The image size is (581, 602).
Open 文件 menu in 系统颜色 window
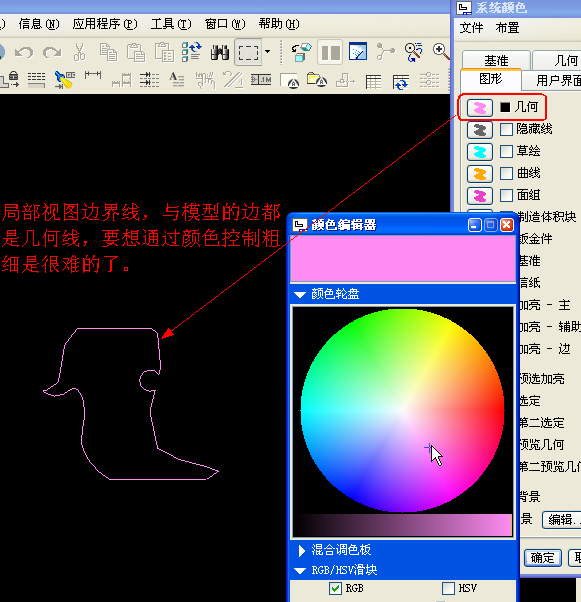471,28
